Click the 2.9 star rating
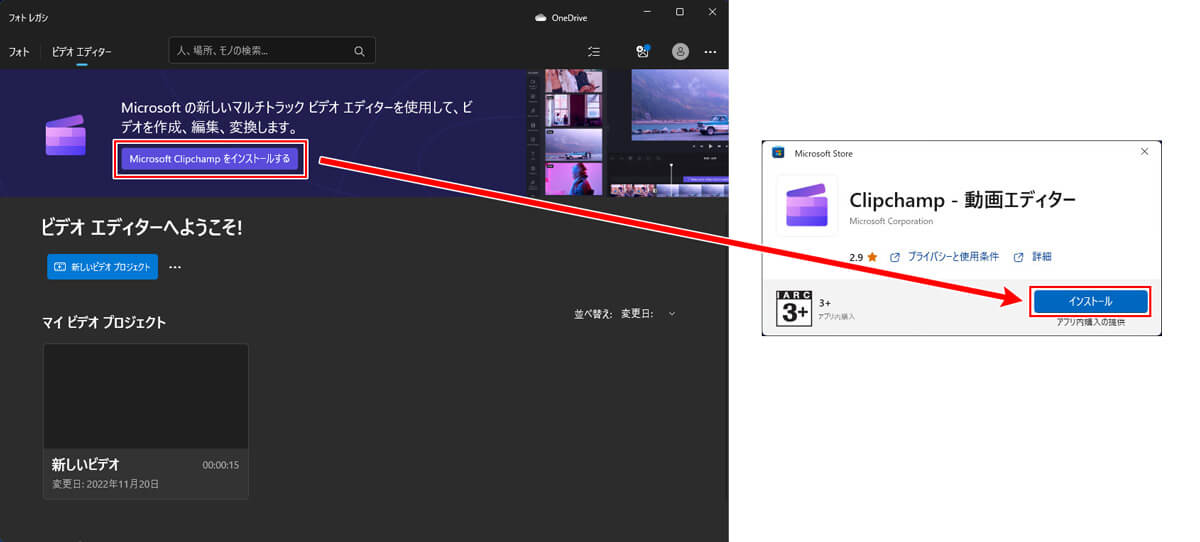 [x=863, y=257]
